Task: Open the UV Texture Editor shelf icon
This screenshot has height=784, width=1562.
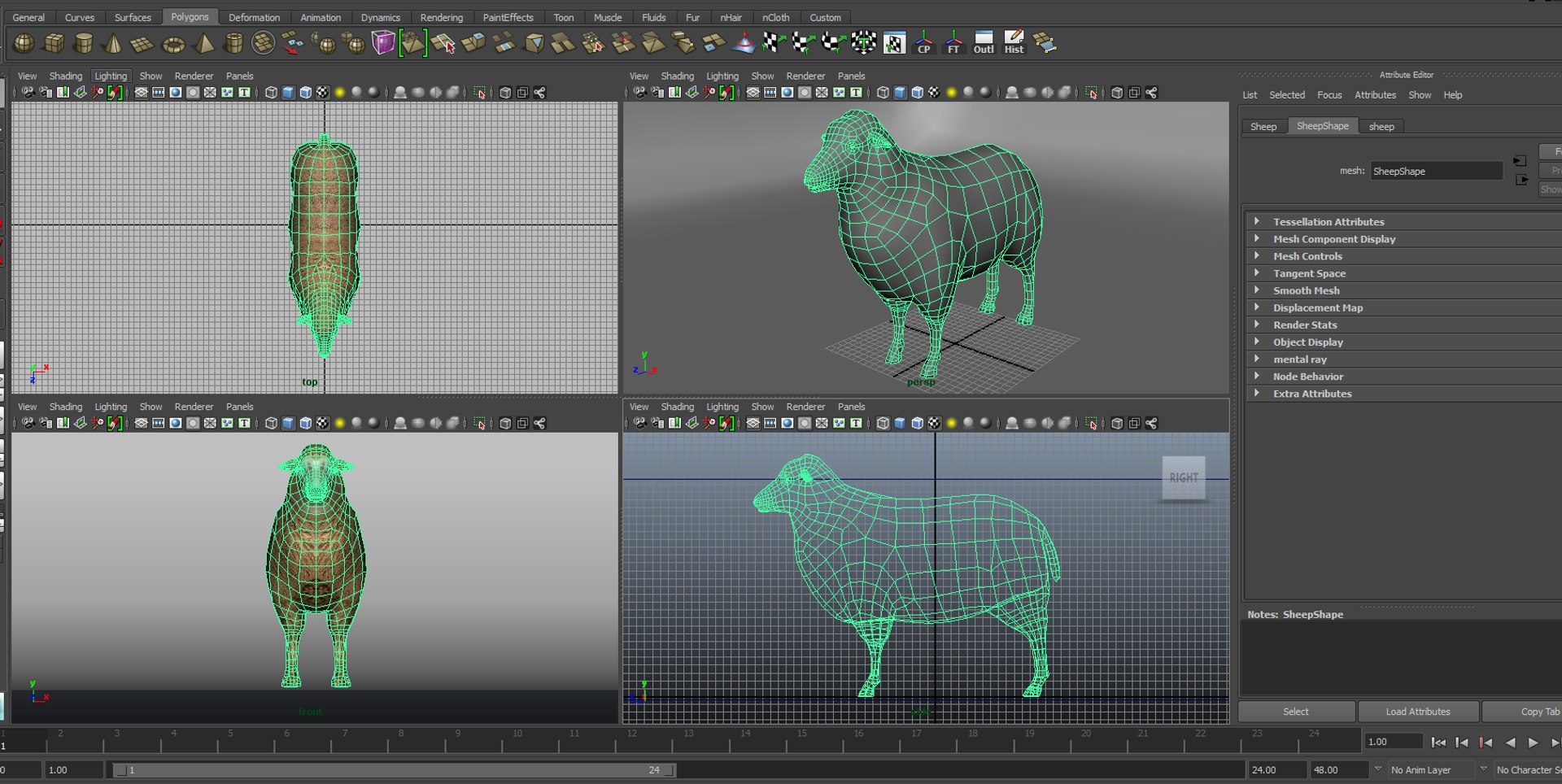Action: coord(894,43)
